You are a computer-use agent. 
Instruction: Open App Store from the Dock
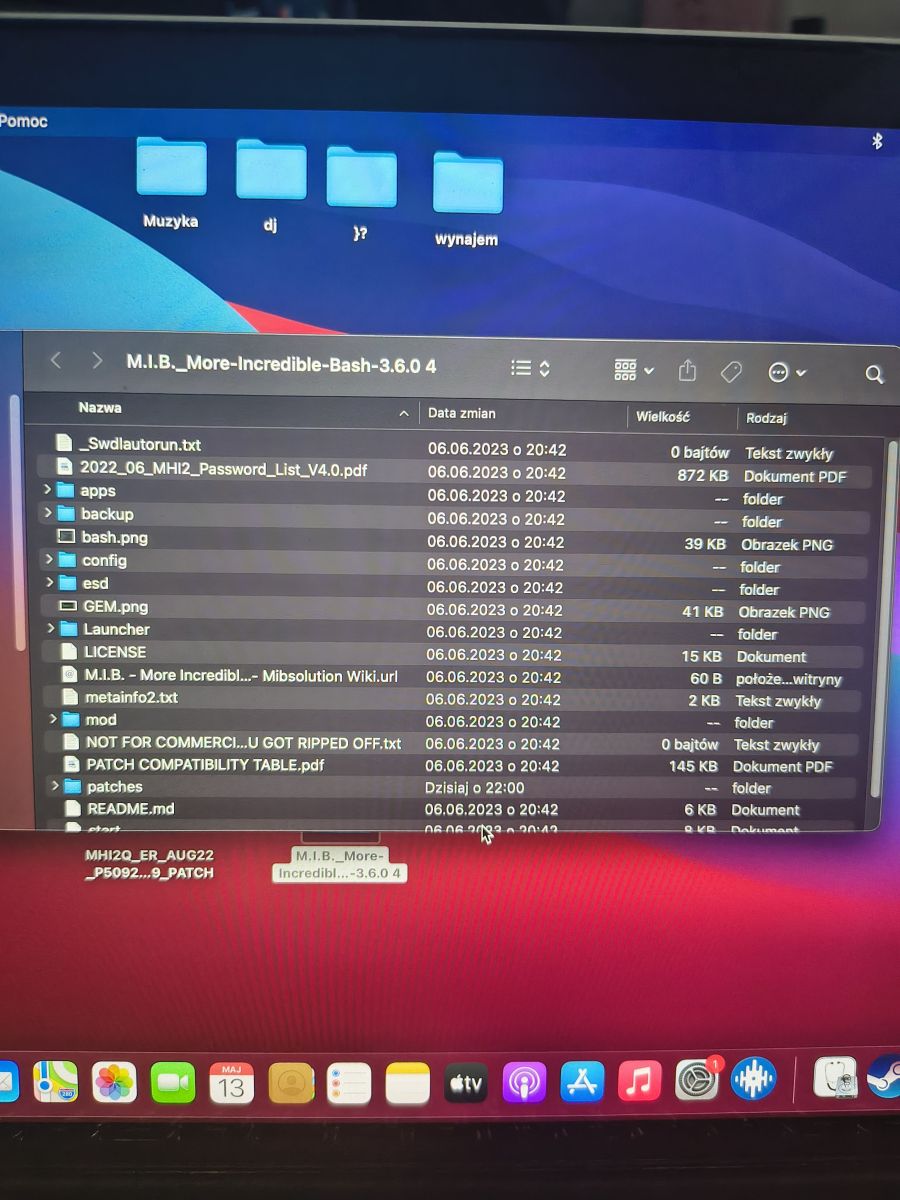(x=582, y=1082)
